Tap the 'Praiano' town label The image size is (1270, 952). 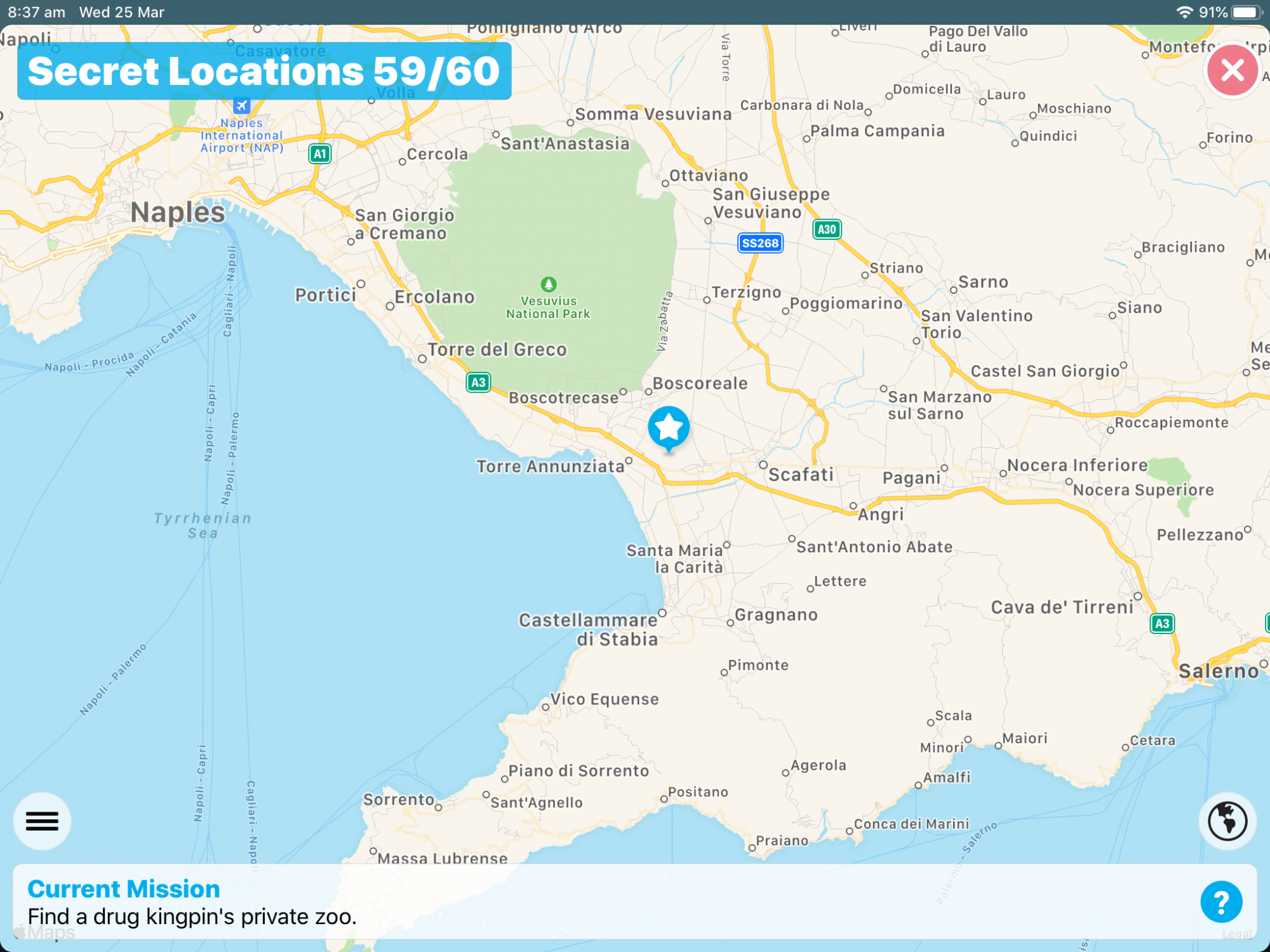pyautogui.click(x=782, y=840)
